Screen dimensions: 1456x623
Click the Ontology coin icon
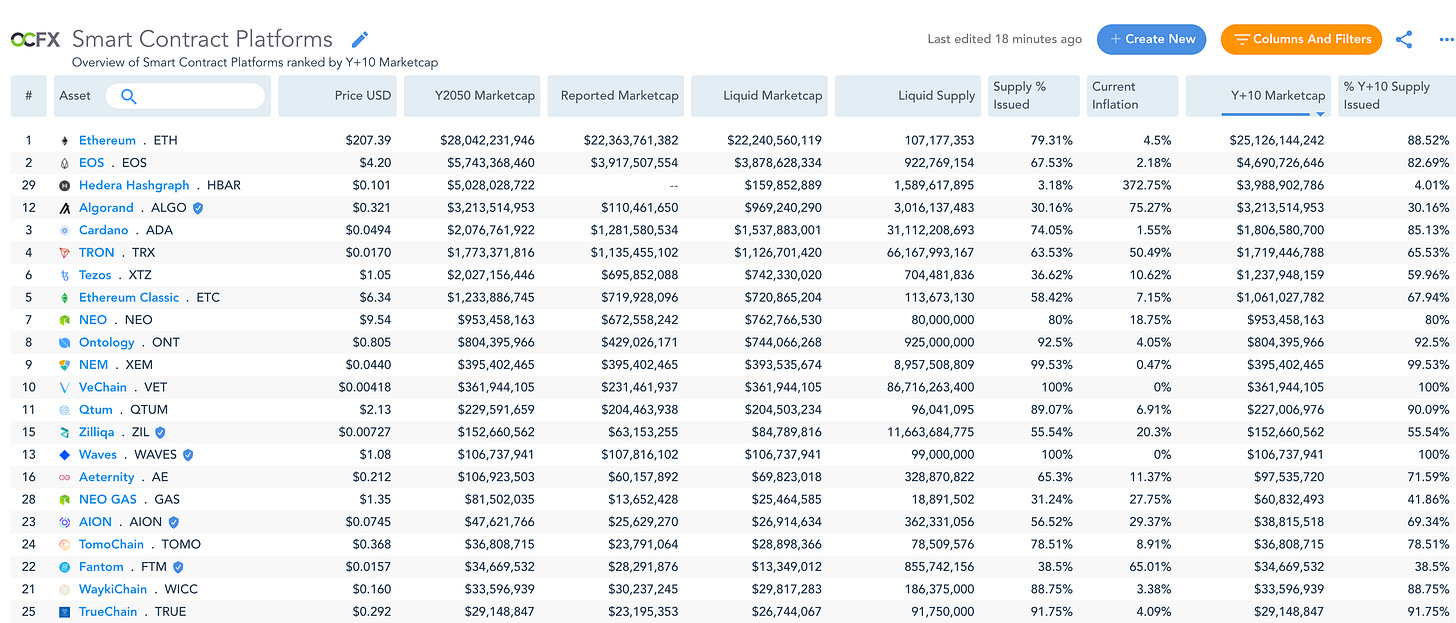tap(65, 343)
